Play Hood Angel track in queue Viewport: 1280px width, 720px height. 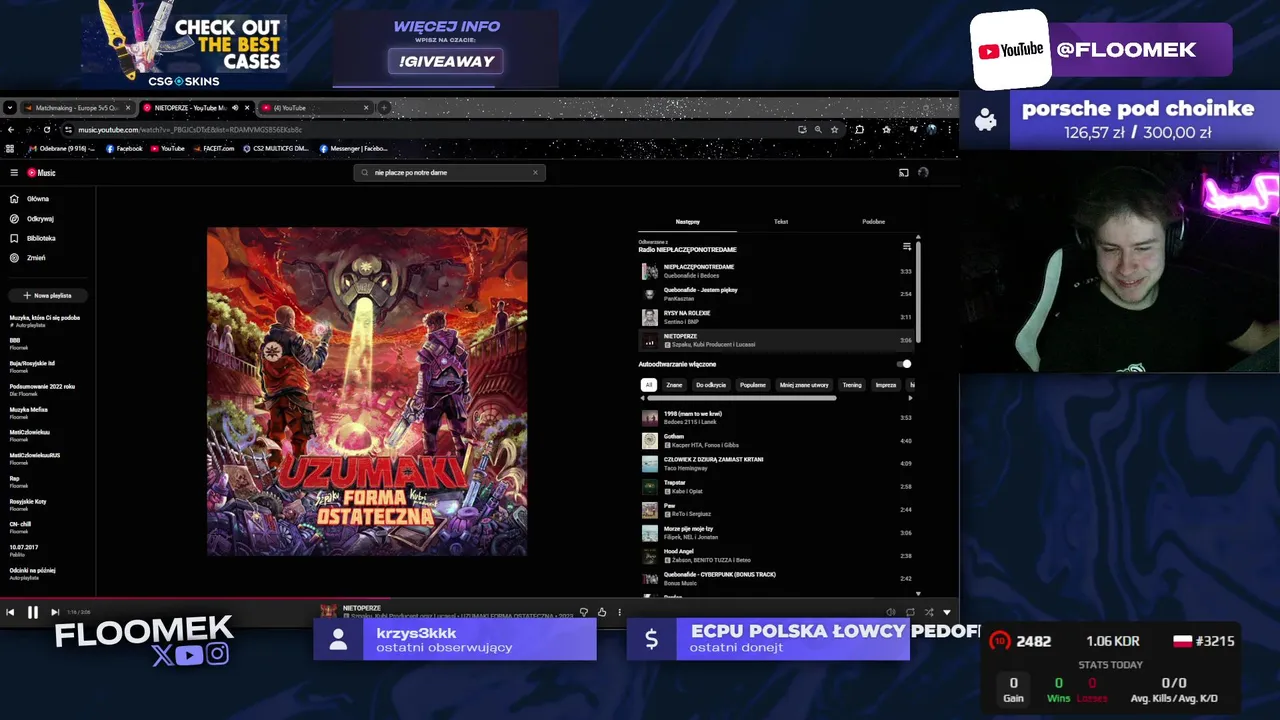coord(775,556)
